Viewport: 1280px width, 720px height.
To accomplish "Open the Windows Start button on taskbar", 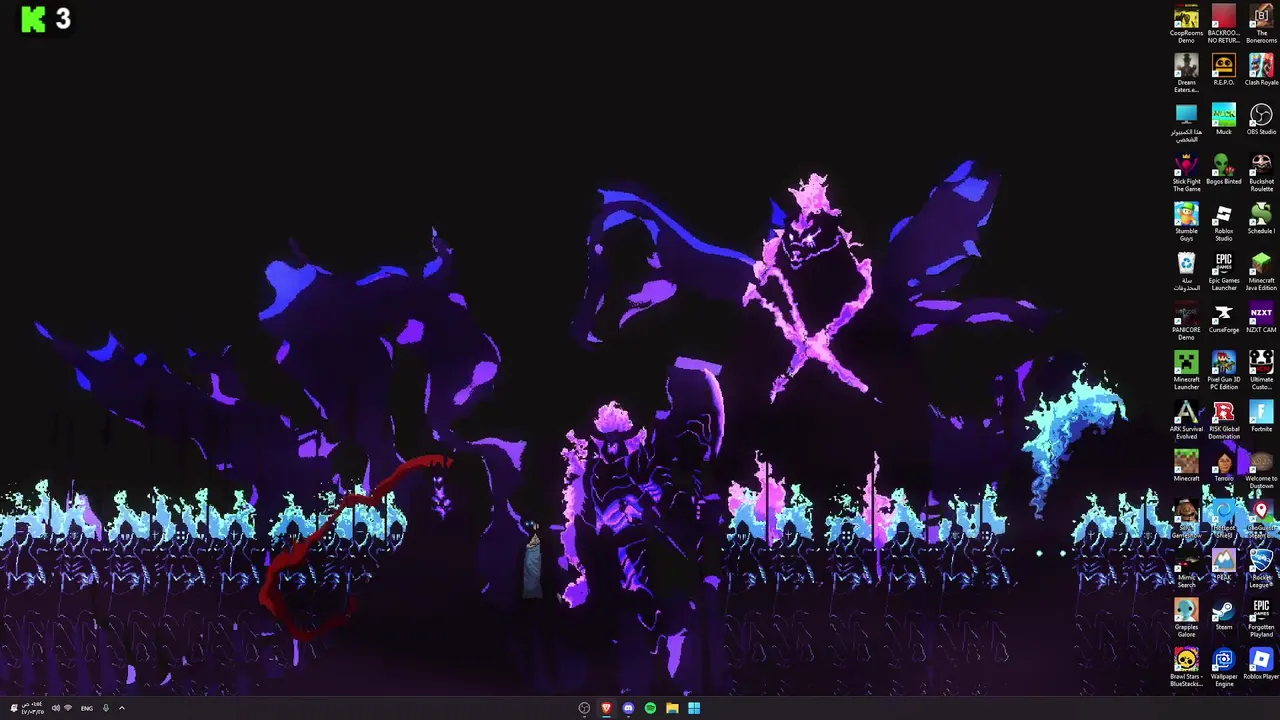I will (x=694, y=708).
